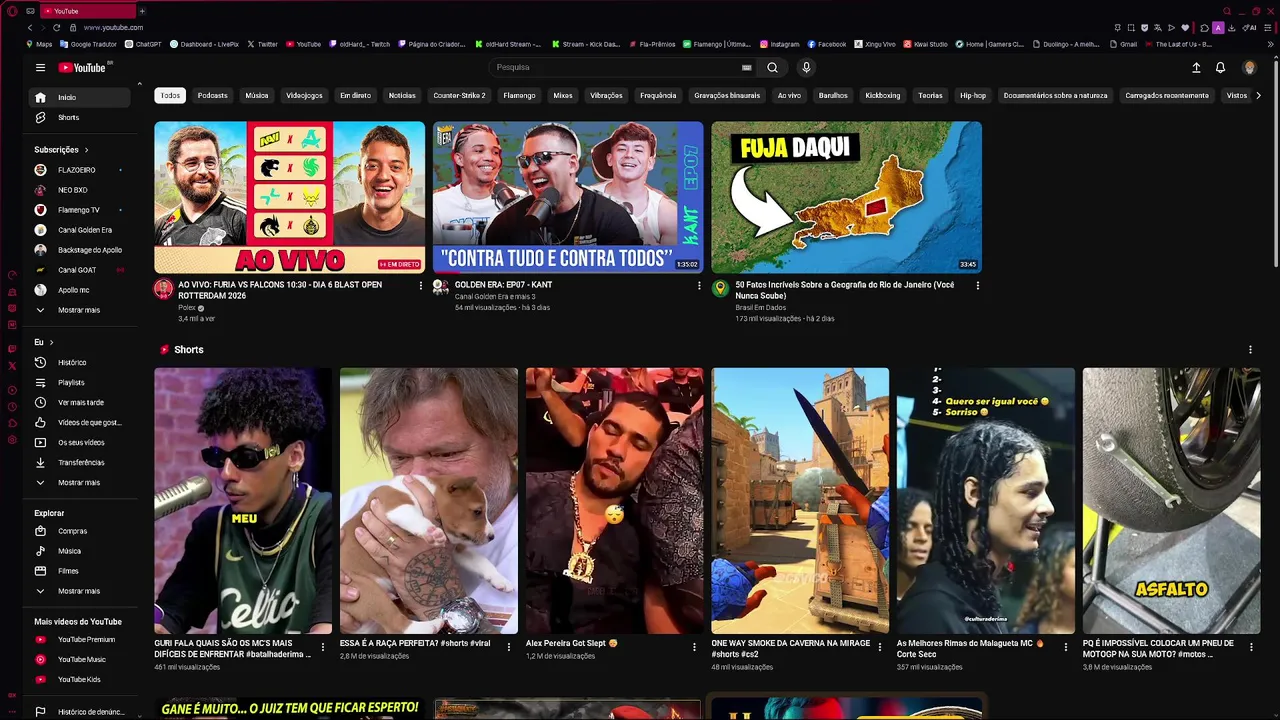
Task: Click the Opera downloads icon in toolbar
Action: click(1231, 27)
